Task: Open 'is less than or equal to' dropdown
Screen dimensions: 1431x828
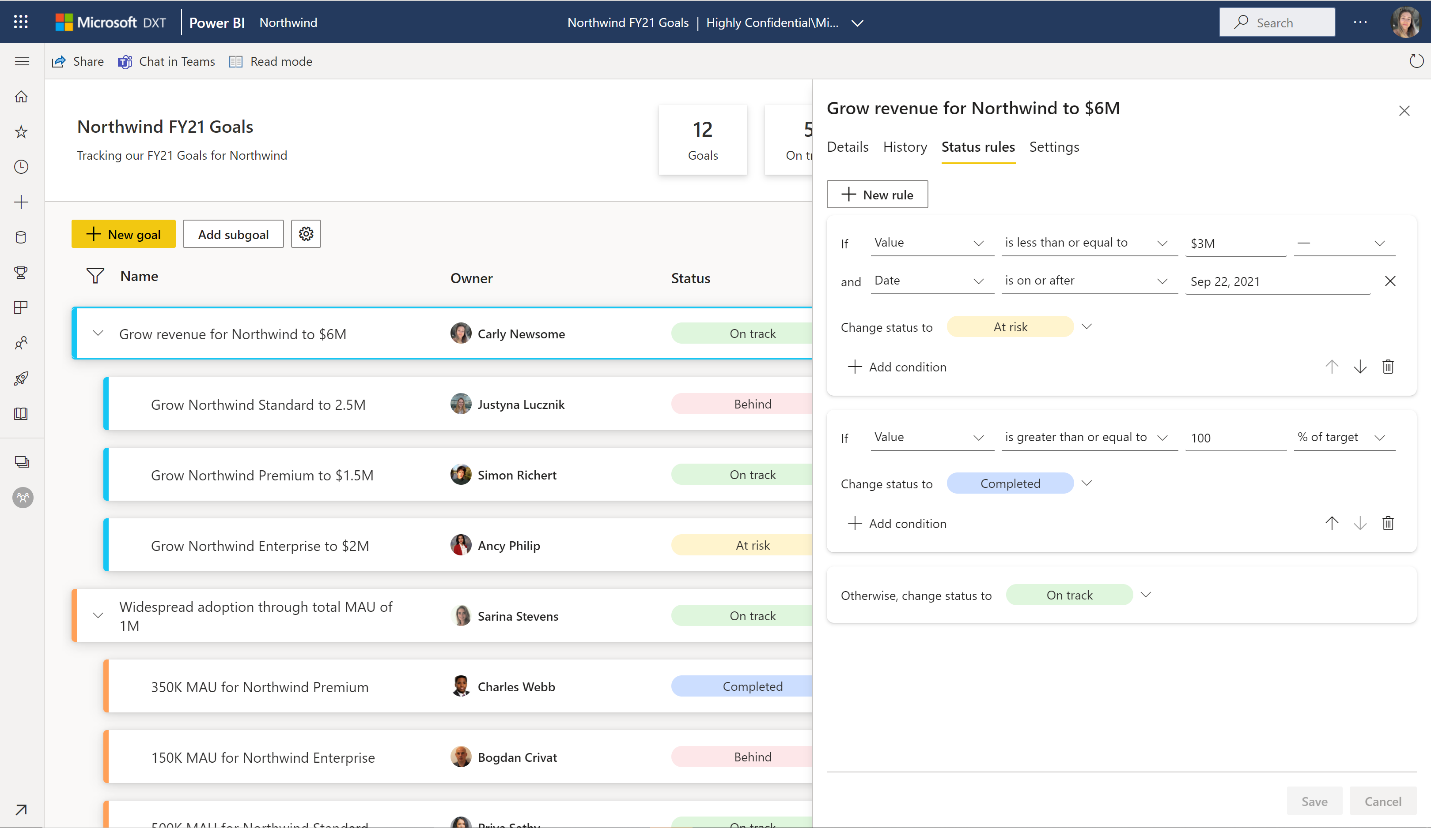Action: tap(1089, 243)
